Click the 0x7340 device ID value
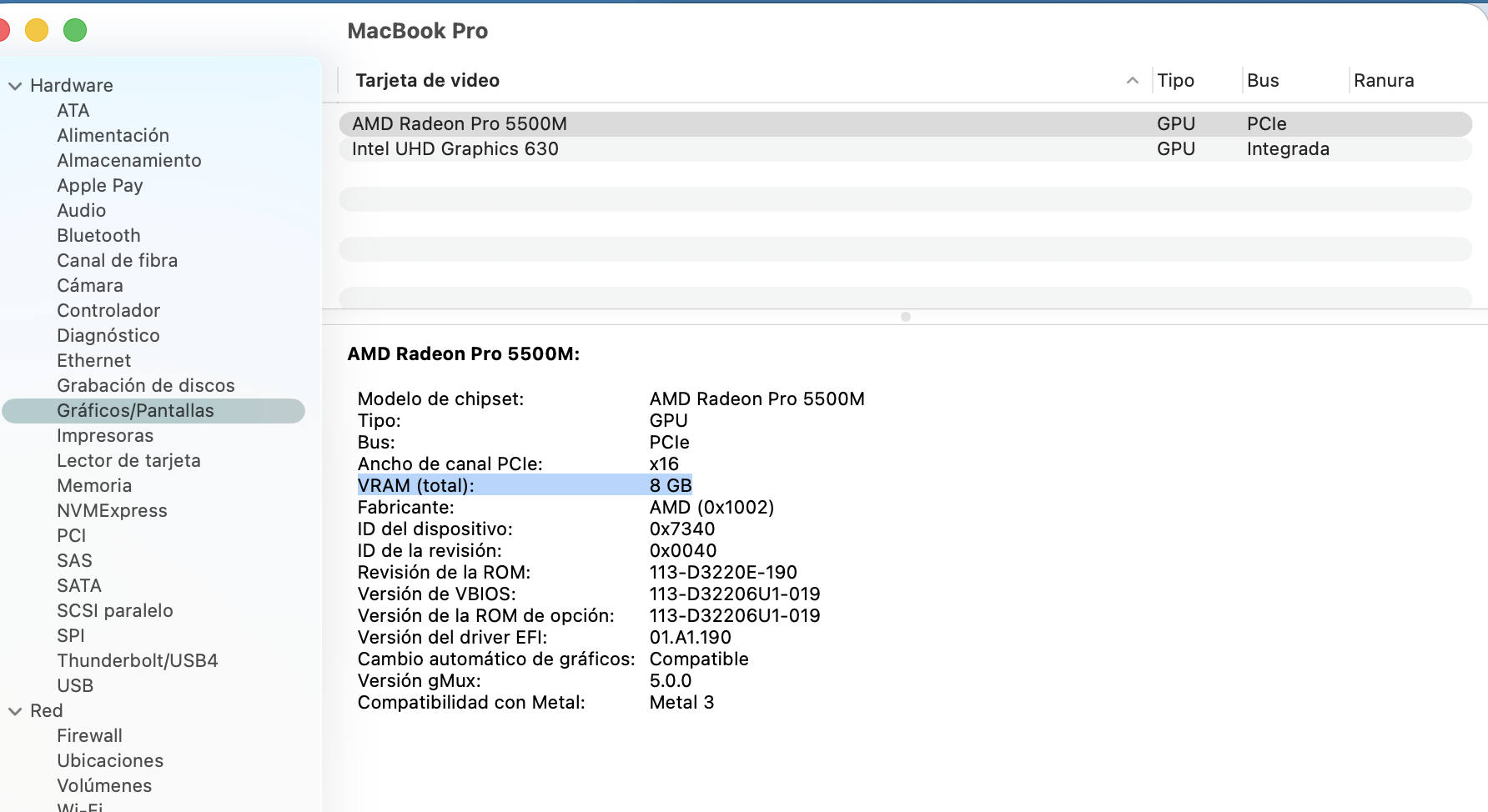This screenshot has height=812, width=1488. pos(682,529)
